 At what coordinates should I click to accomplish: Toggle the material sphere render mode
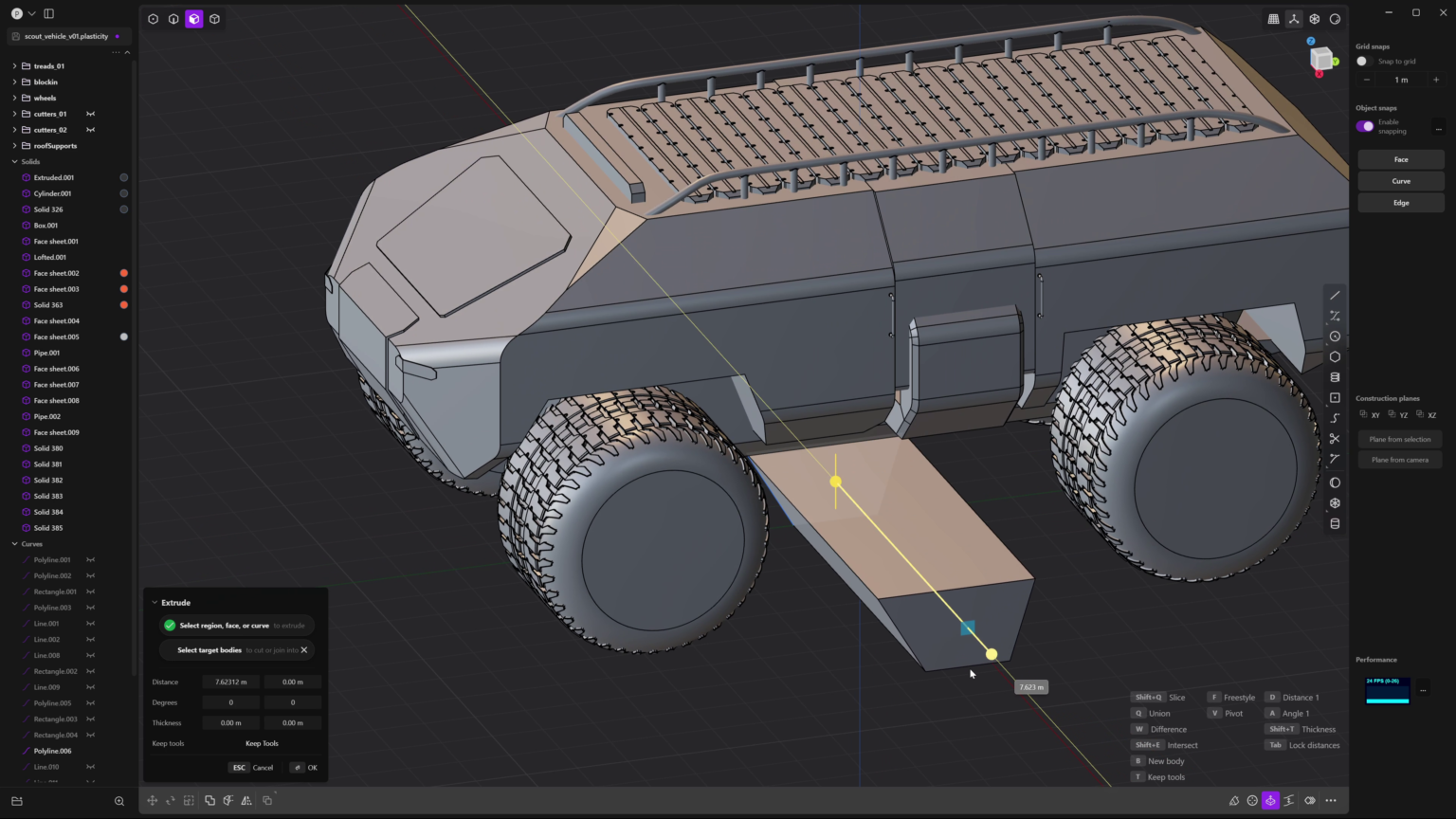[1335, 19]
